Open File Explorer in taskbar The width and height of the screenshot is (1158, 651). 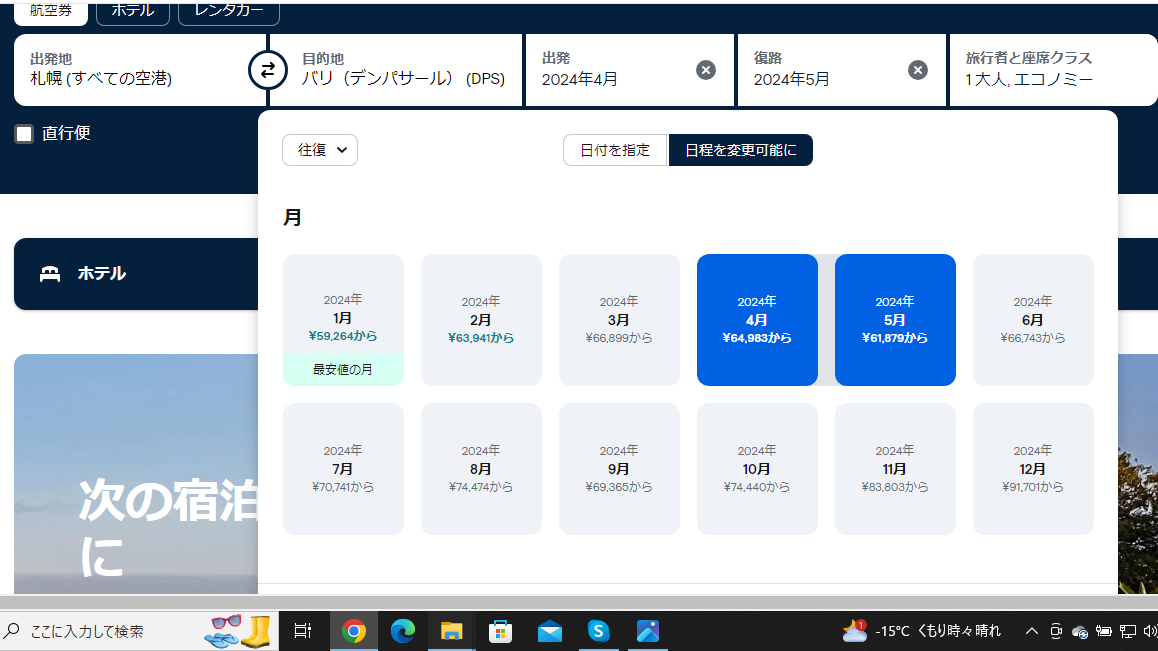(452, 631)
